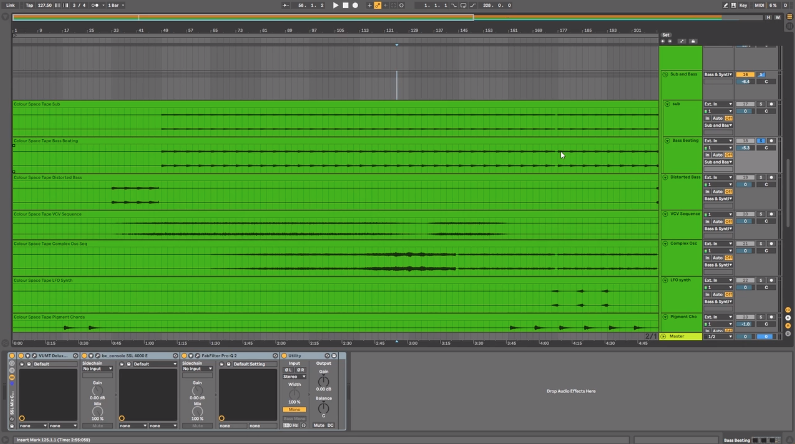Arm the Bass Beating track
This screenshot has height=444, width=795.
pyautogui.click(x=771, y=140)
